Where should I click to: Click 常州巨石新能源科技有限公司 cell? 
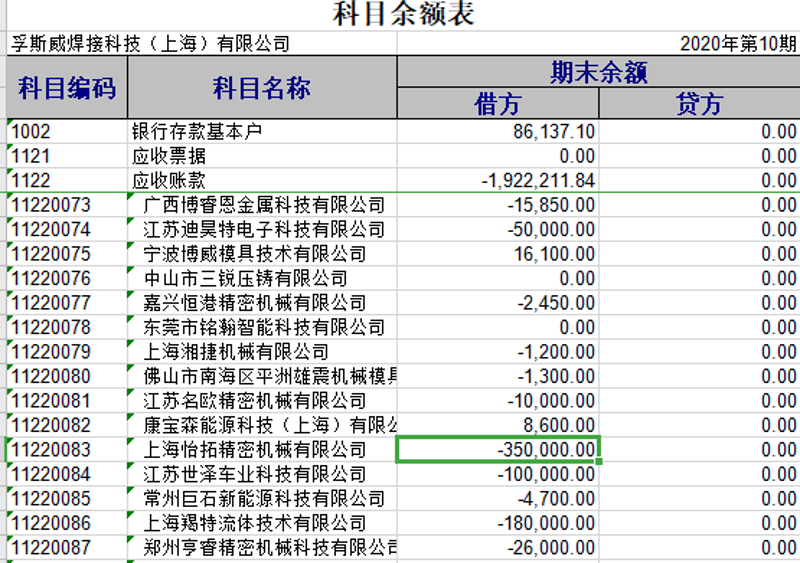coord(262,499)
